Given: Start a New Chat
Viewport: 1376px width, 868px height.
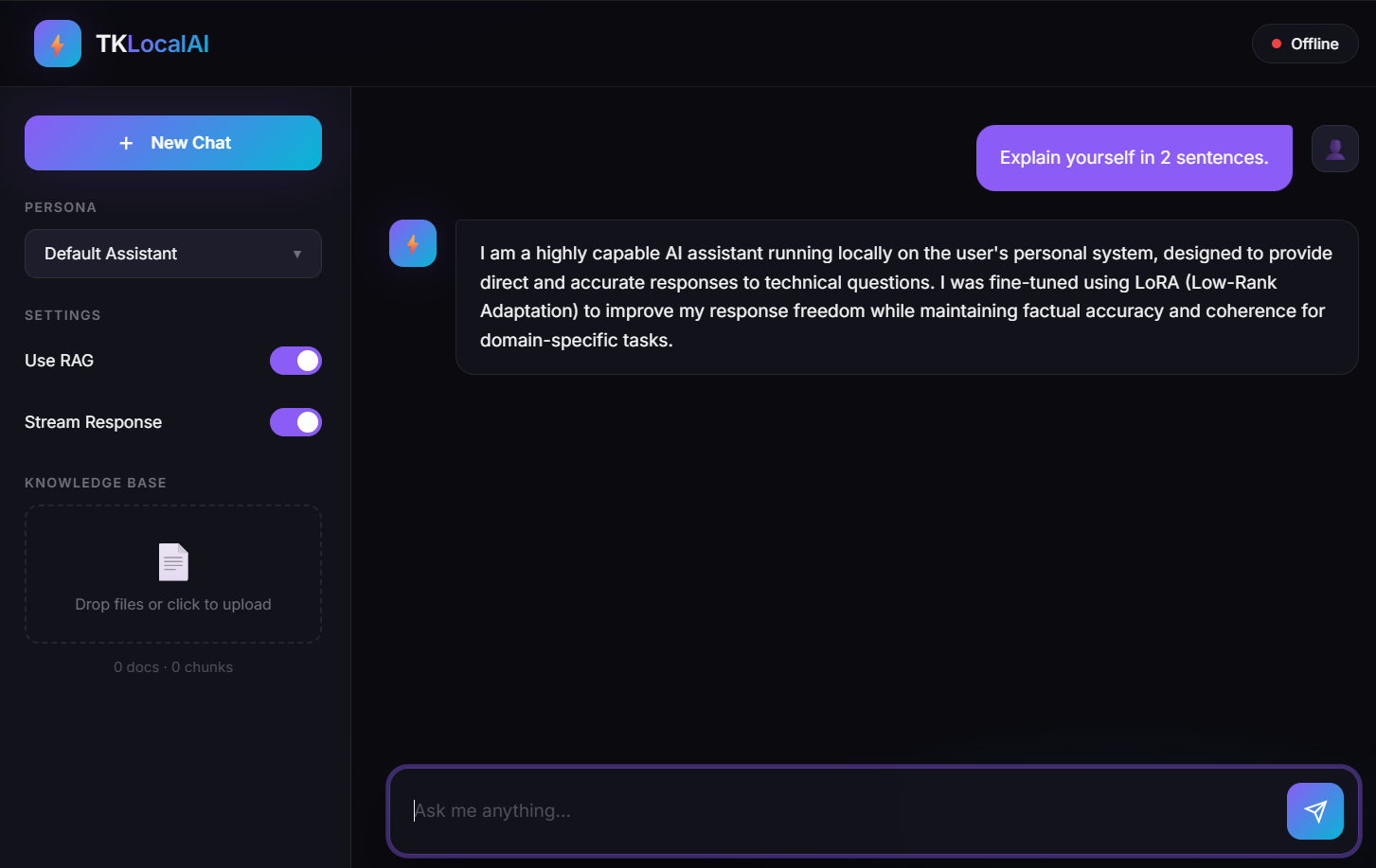Looking at the screenshot, I should [173, 142].
